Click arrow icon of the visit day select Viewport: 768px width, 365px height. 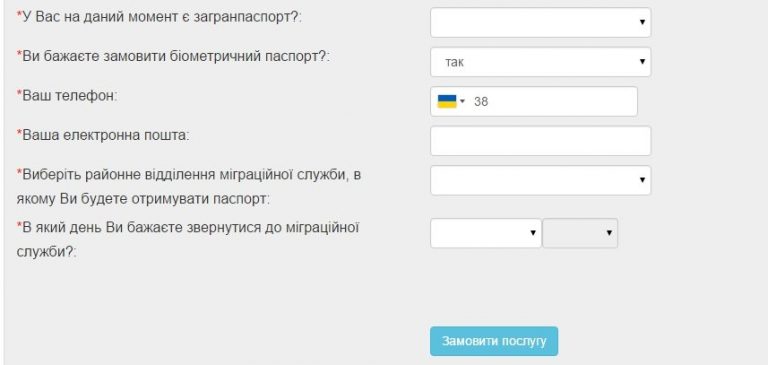[533, 233]
